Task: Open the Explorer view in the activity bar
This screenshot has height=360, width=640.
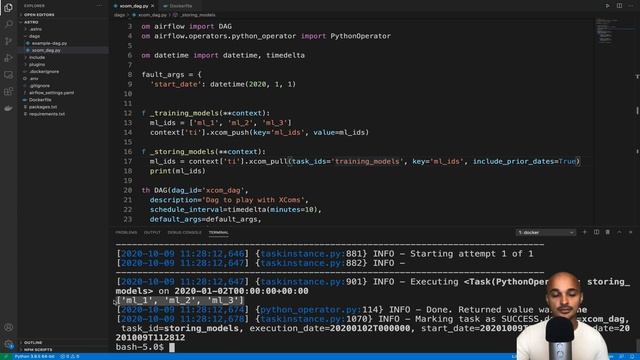Action: click(x=8, y=8)
